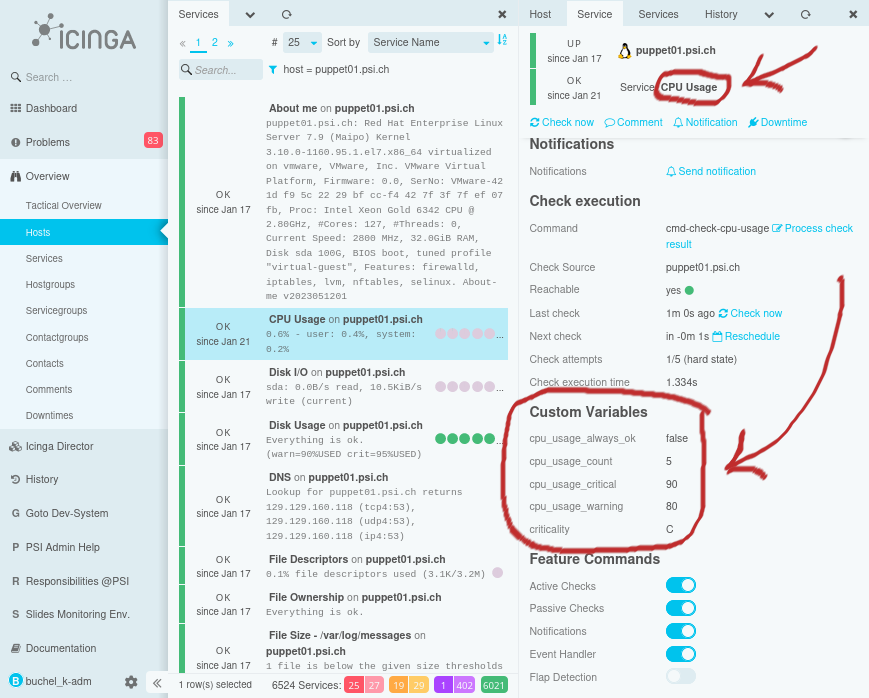
Task: Open Downtimes menu item
Action: click(x=49, y=415)
